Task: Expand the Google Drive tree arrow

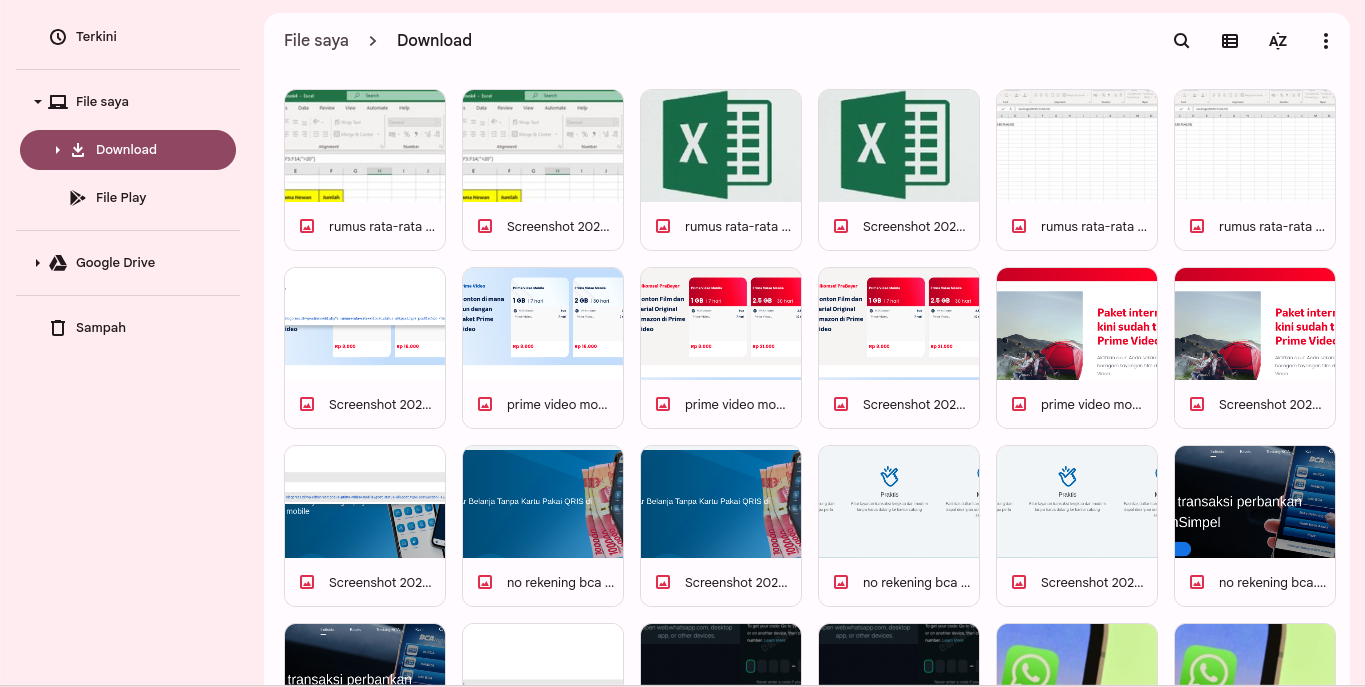Action: click(x=38, y=263)
